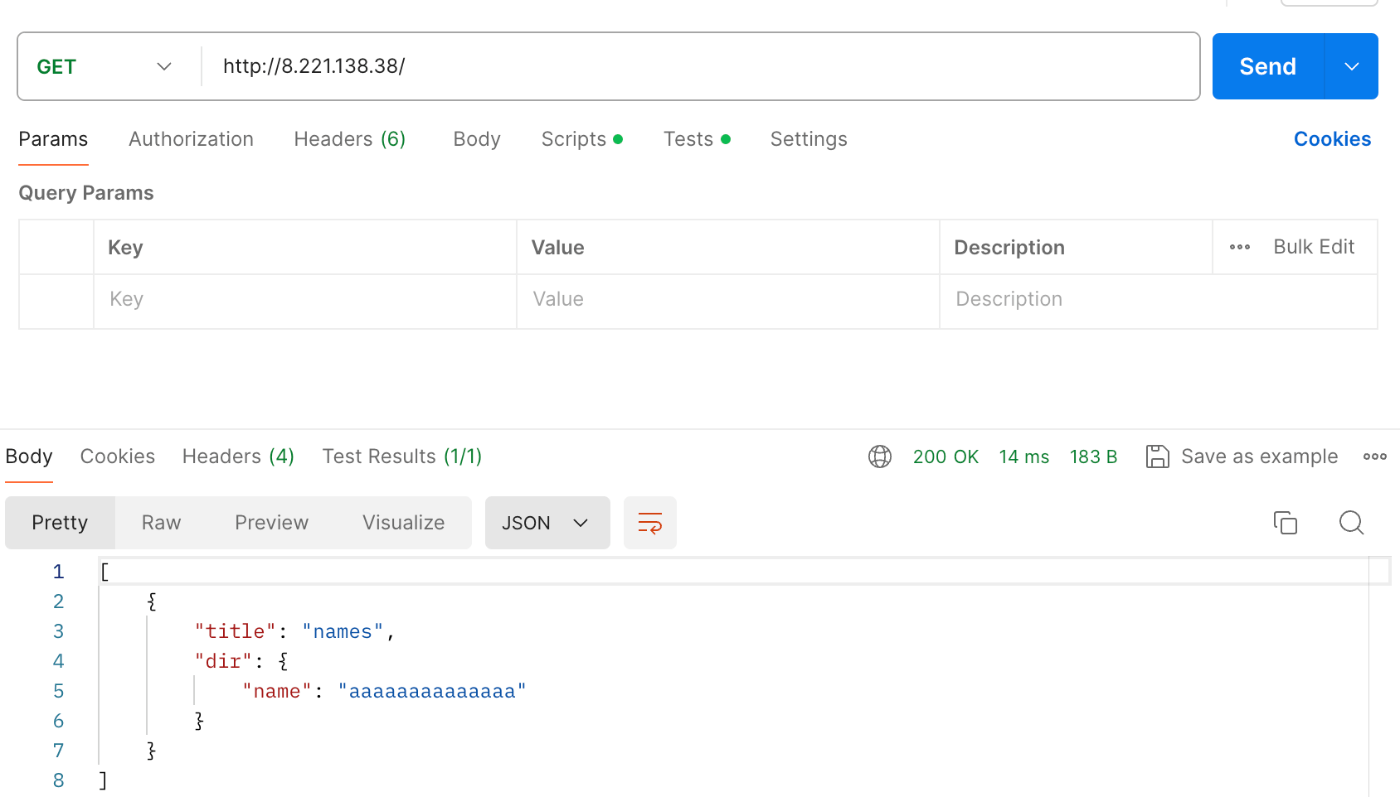Click the "dir" key on line 4

(x=224, y=661)
